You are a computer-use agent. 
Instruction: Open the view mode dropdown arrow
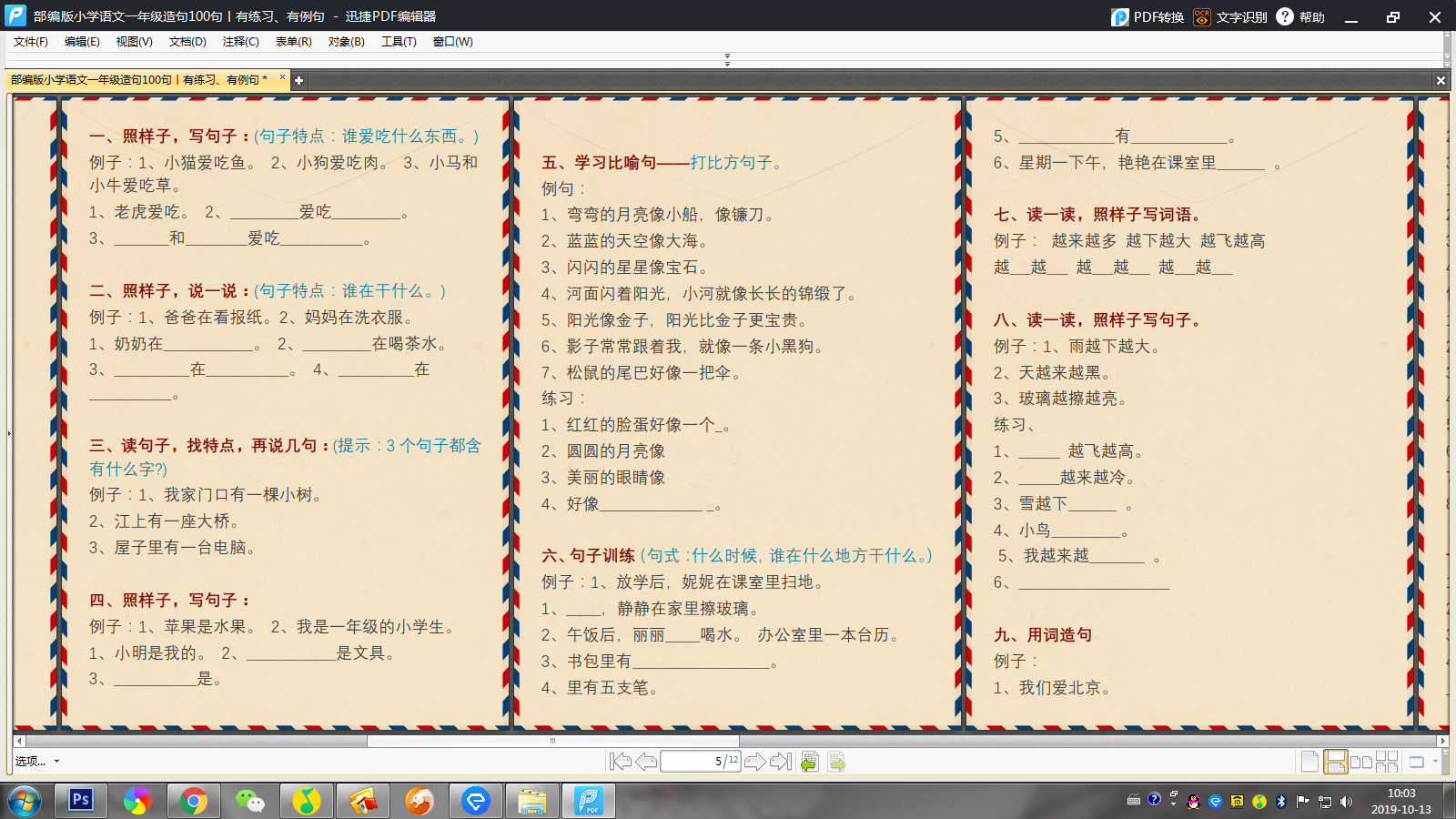[1435, 762]
